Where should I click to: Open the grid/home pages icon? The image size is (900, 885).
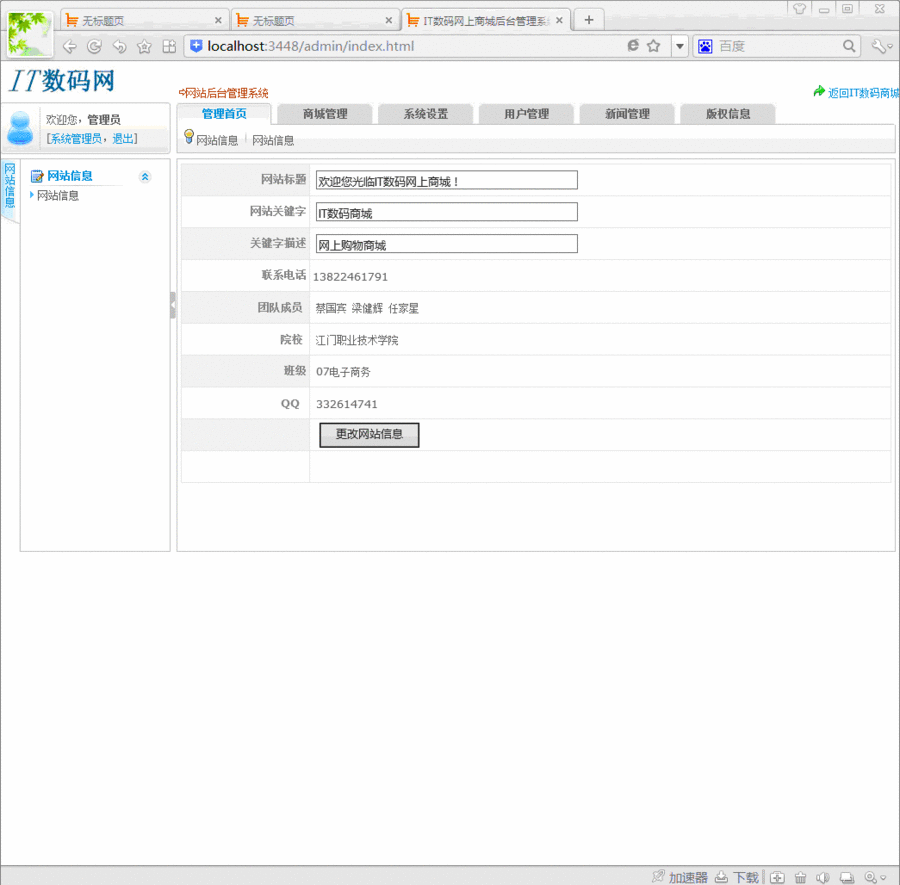169,46
